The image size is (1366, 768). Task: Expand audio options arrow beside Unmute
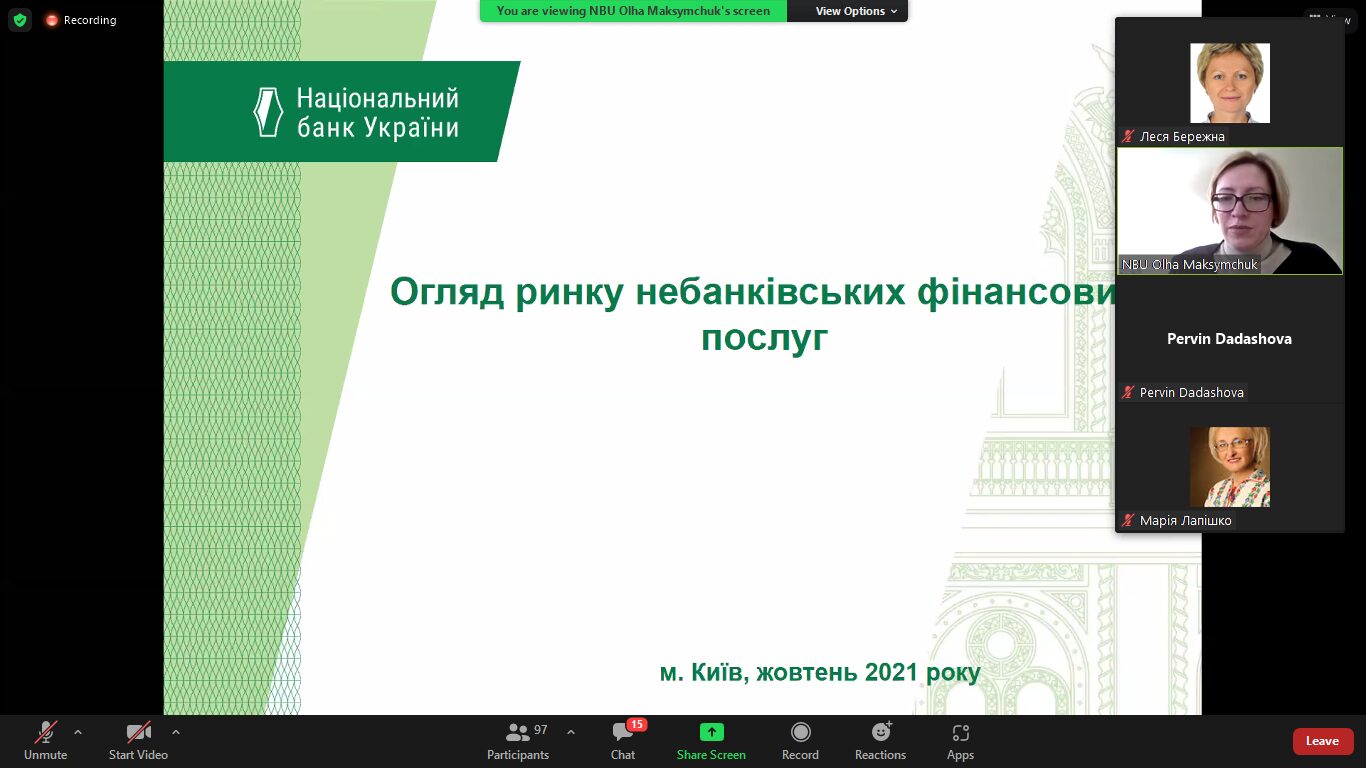point(78,732)
